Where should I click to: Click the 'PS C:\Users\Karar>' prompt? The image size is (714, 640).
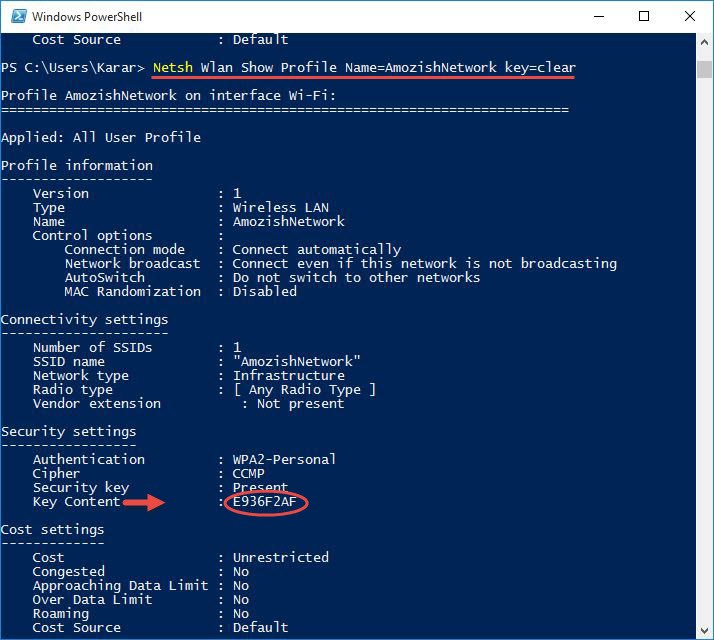pyautogui.click(x=73, y=67)
